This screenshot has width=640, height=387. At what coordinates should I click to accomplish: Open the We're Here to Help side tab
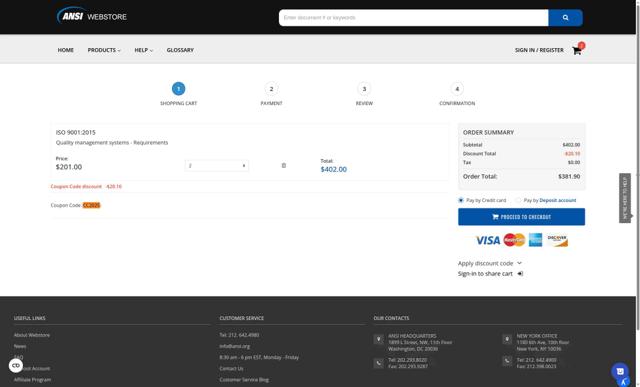coord(624,198)
